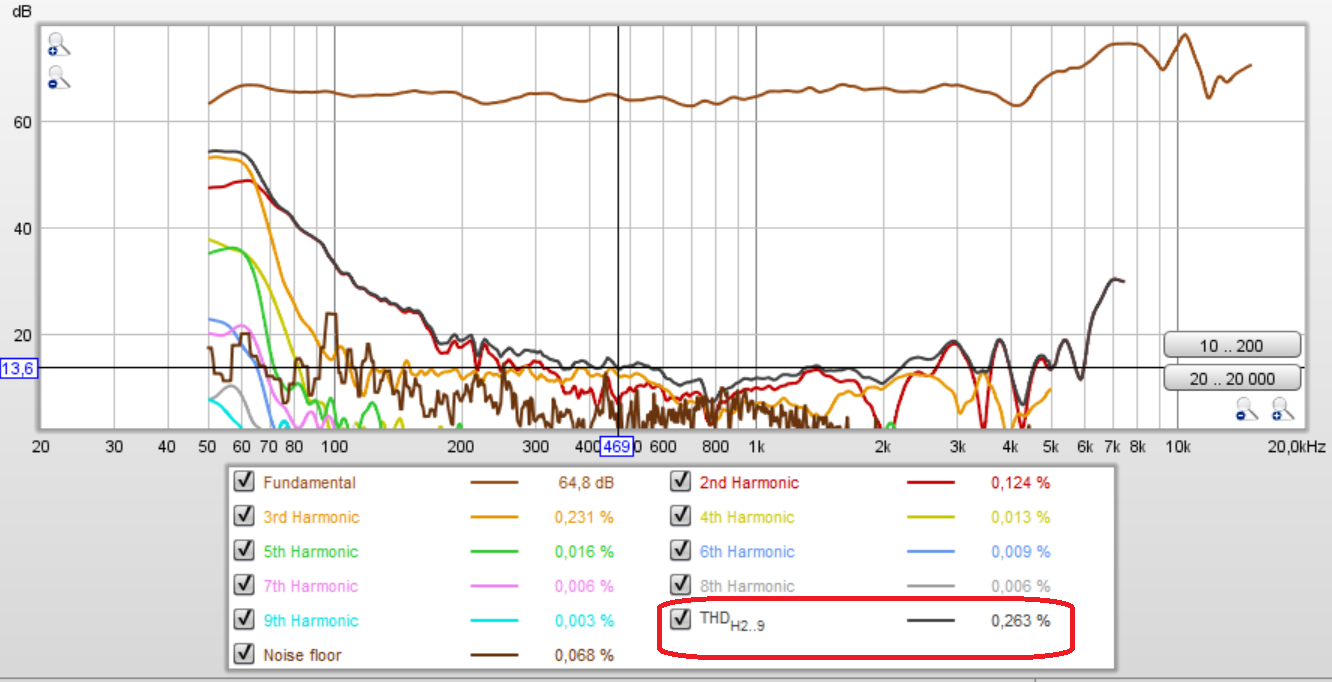Uncheck the Fundamental trace checkbox
1332x682 pixels.
[243, 482]
